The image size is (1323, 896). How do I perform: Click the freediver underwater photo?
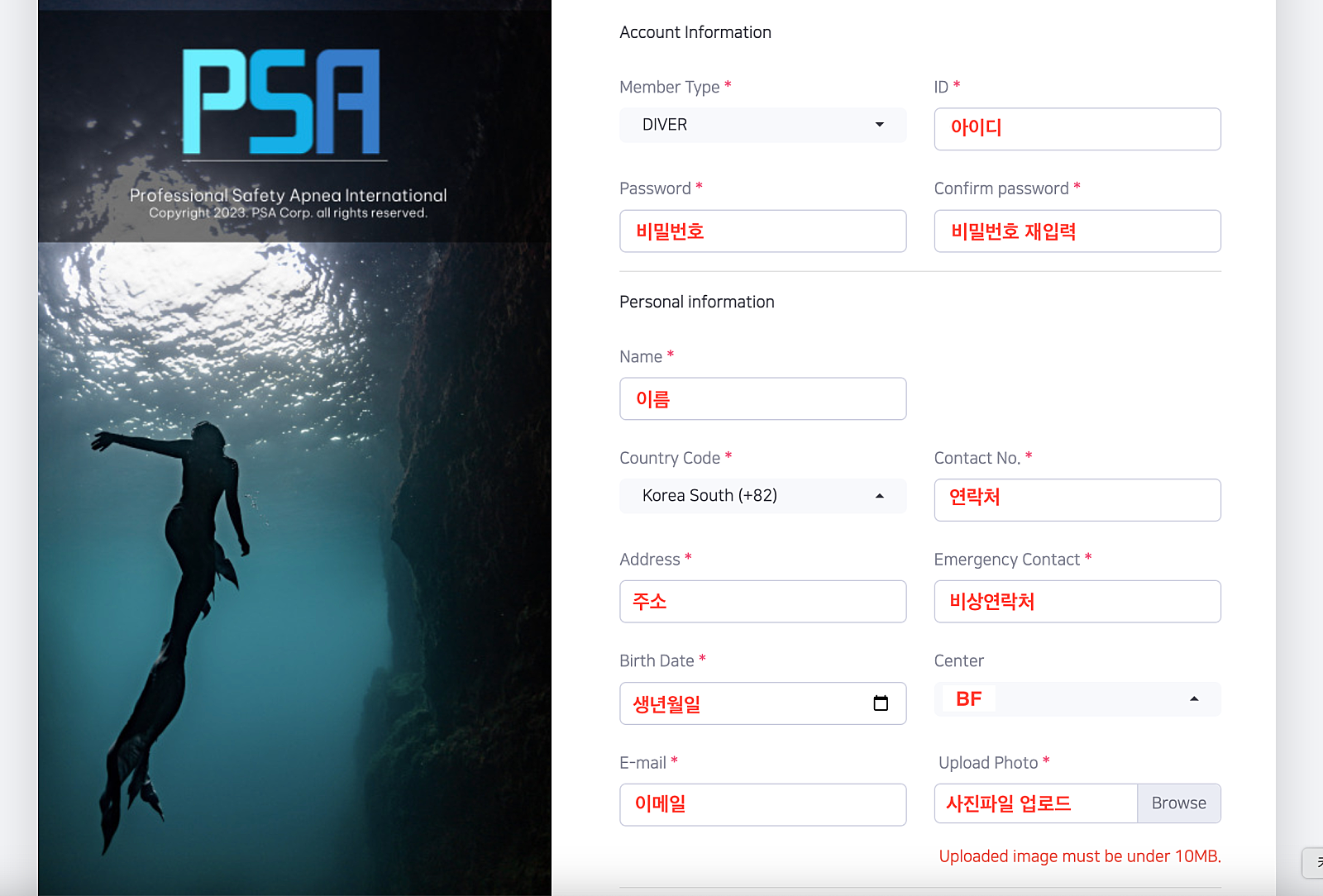tap(294, 569)
